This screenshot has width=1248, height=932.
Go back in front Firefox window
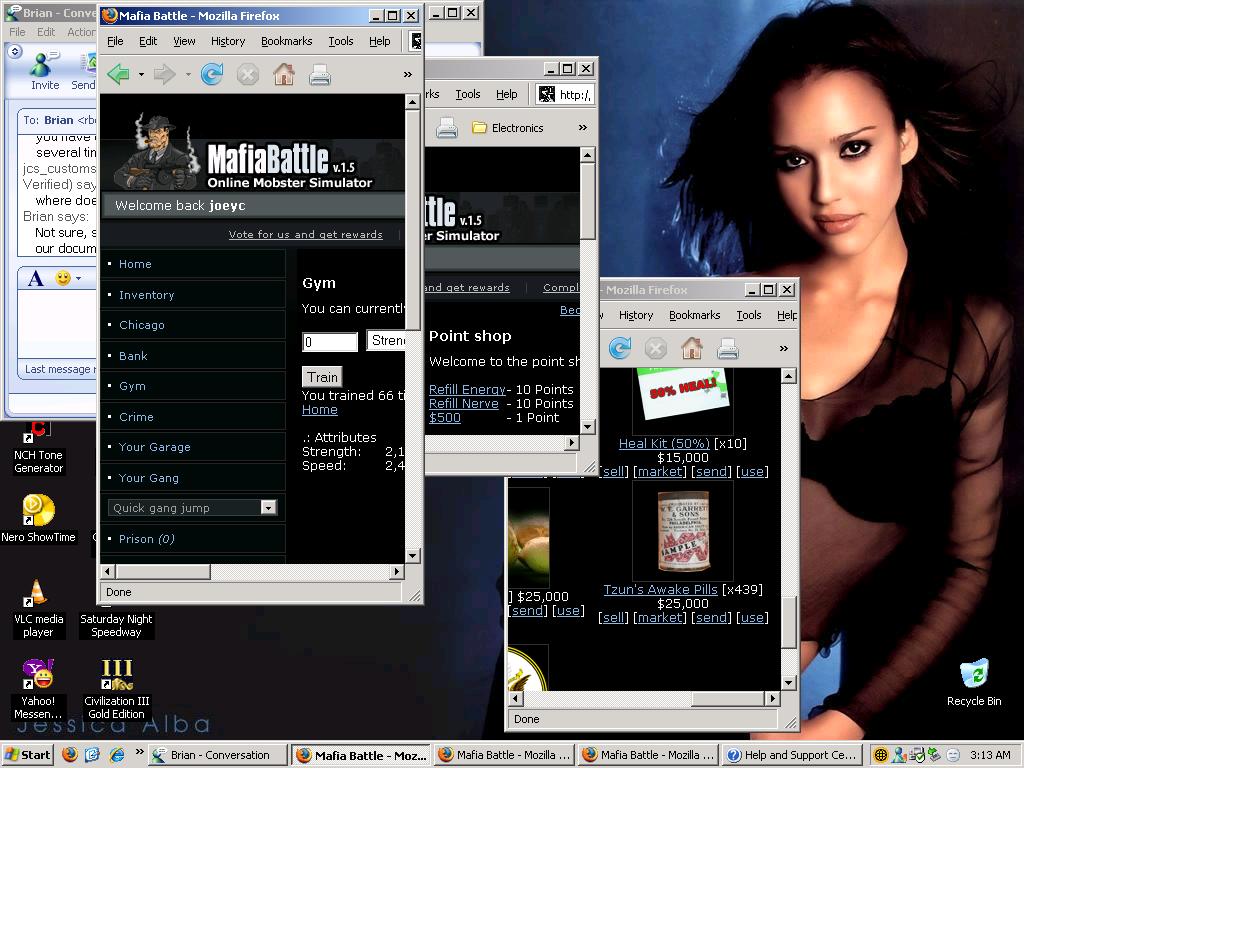click(118, 74)
